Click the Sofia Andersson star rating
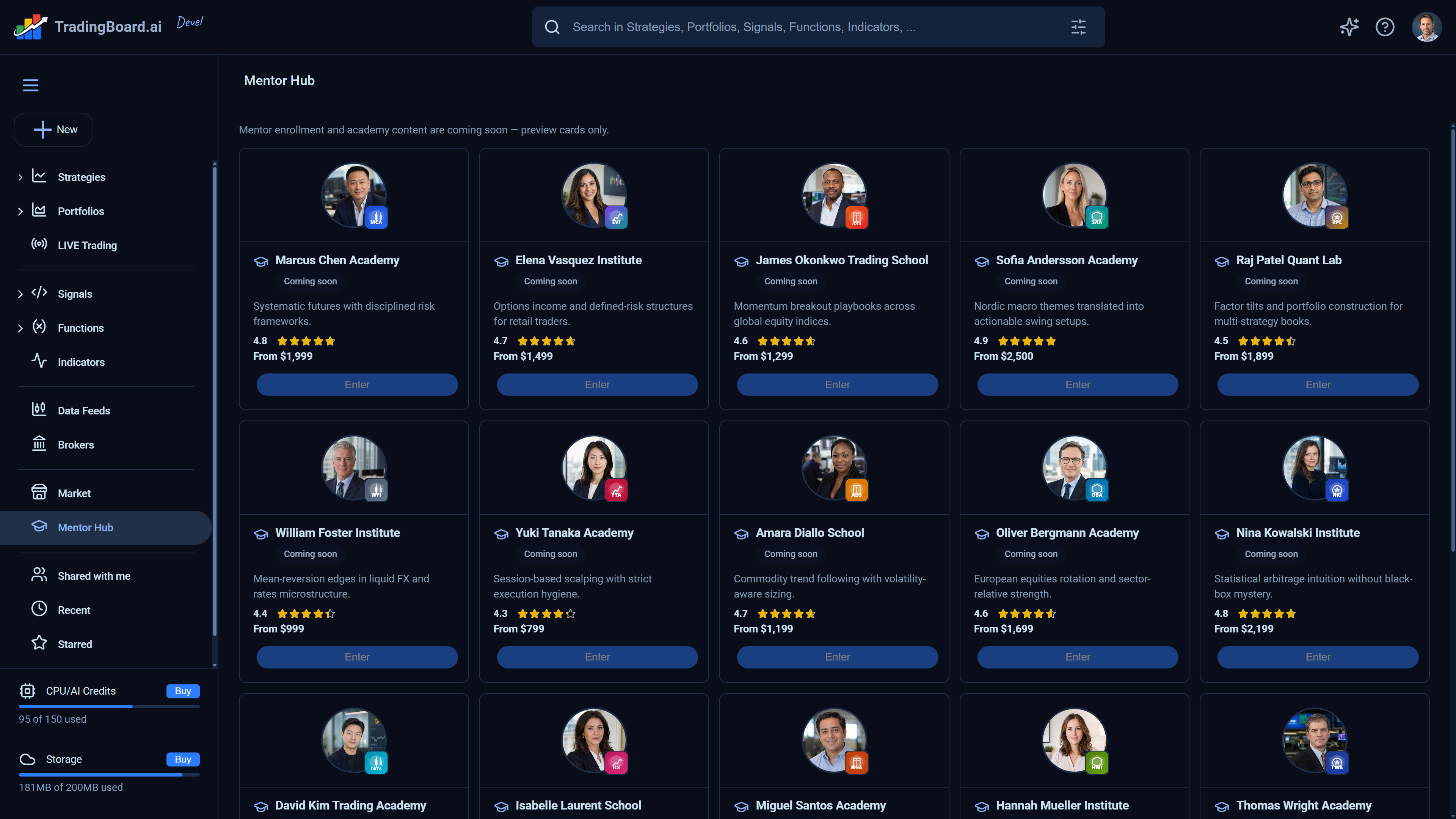 [1026, 341]
